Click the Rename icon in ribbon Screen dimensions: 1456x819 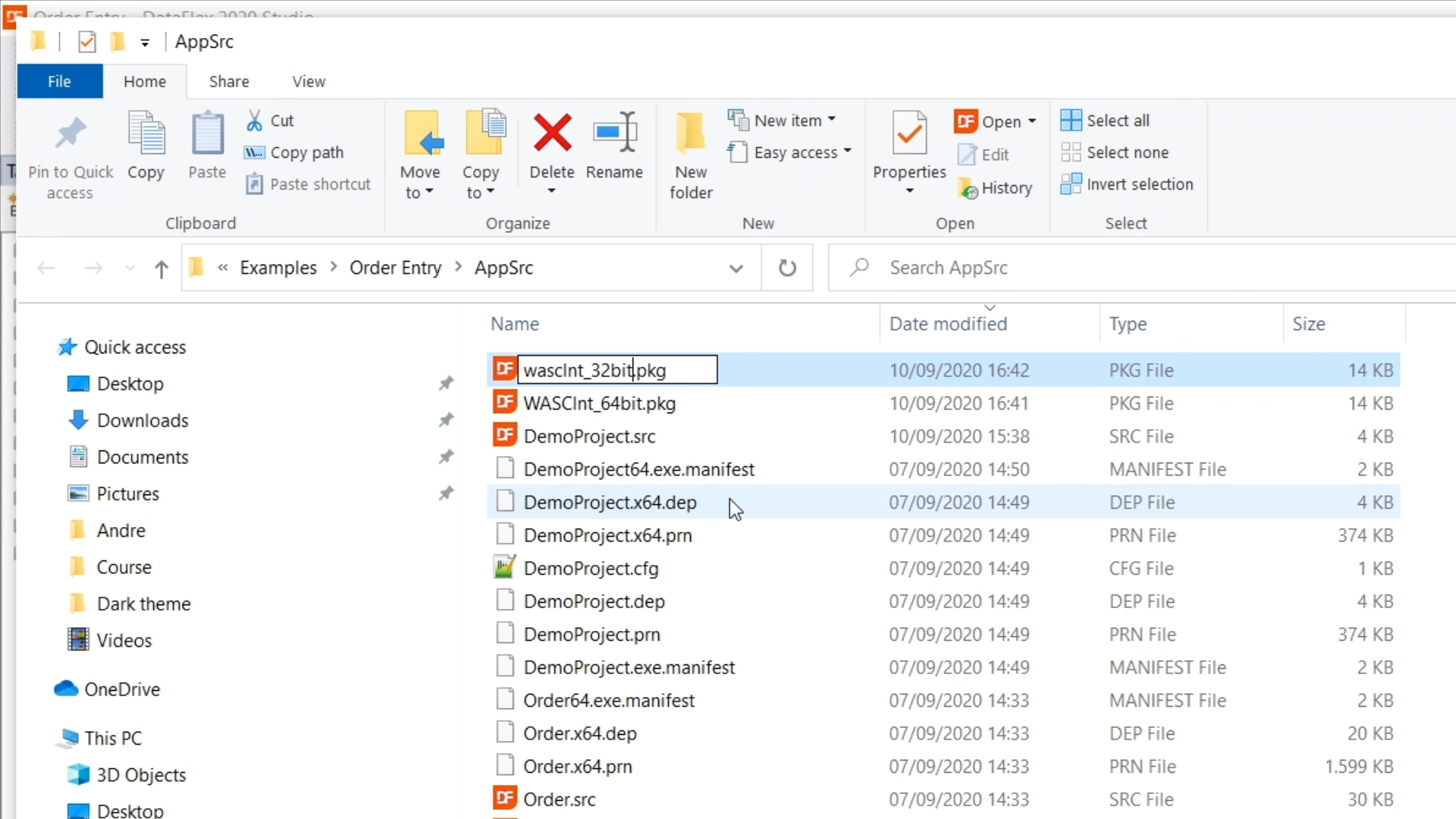(x=614, y=133)
